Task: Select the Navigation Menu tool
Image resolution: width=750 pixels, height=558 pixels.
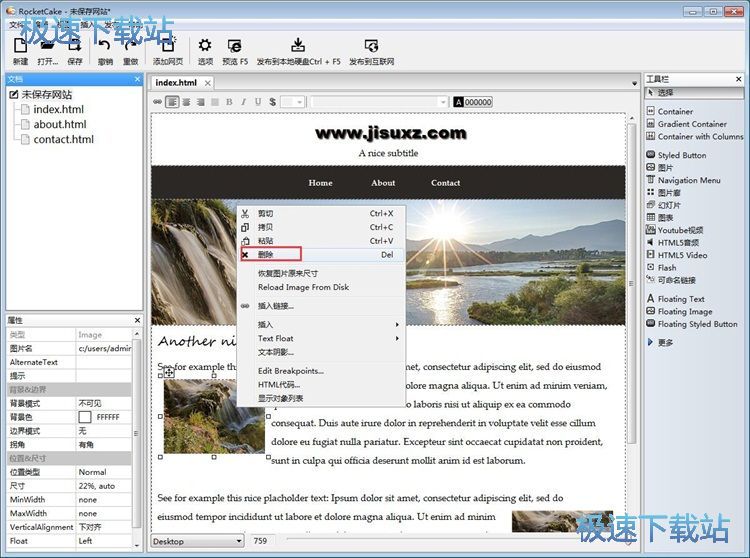Action: tap(688, 181)
